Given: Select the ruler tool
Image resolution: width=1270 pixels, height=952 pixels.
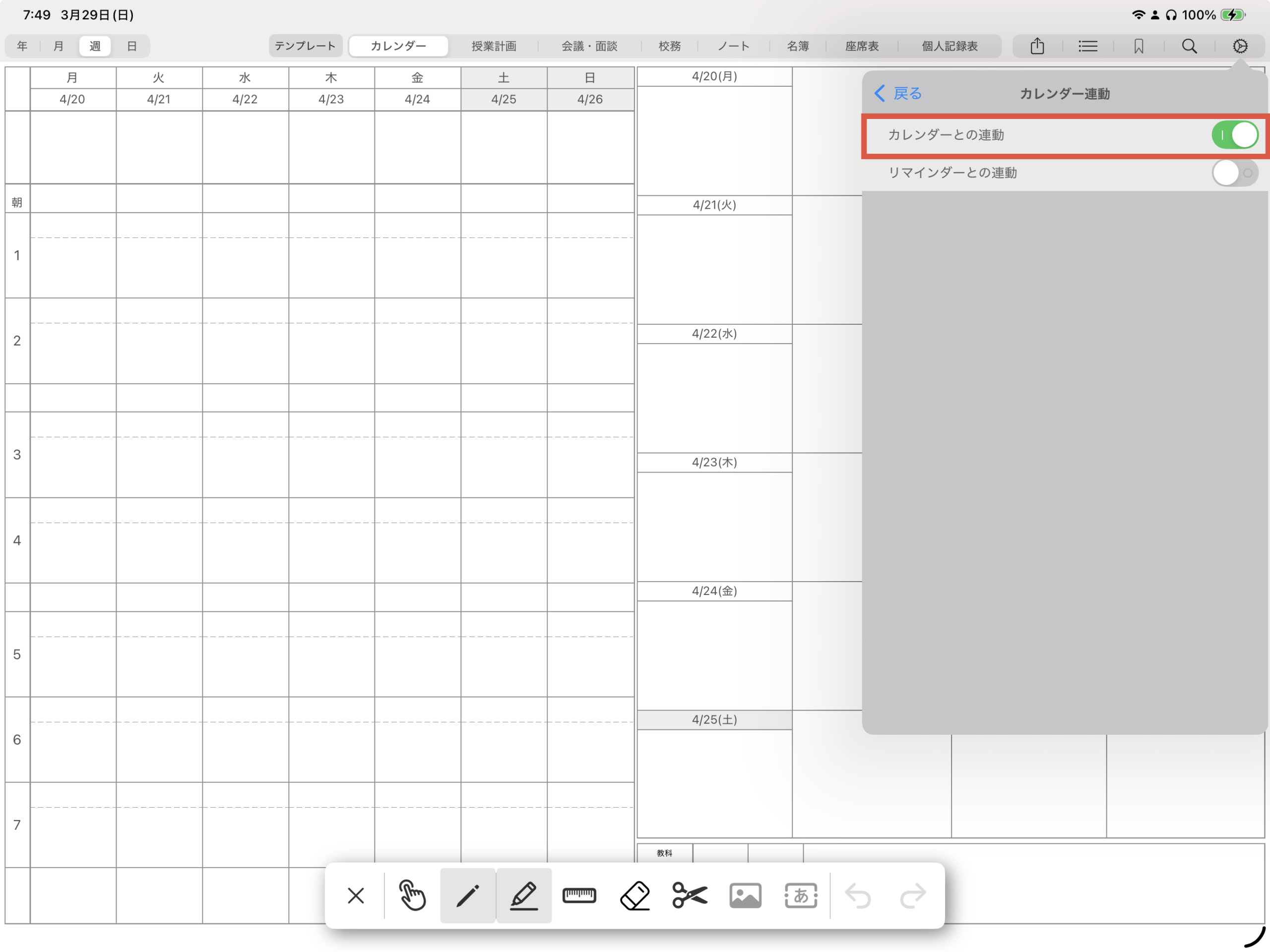Looking at the screenshot, I should (579, 895).
